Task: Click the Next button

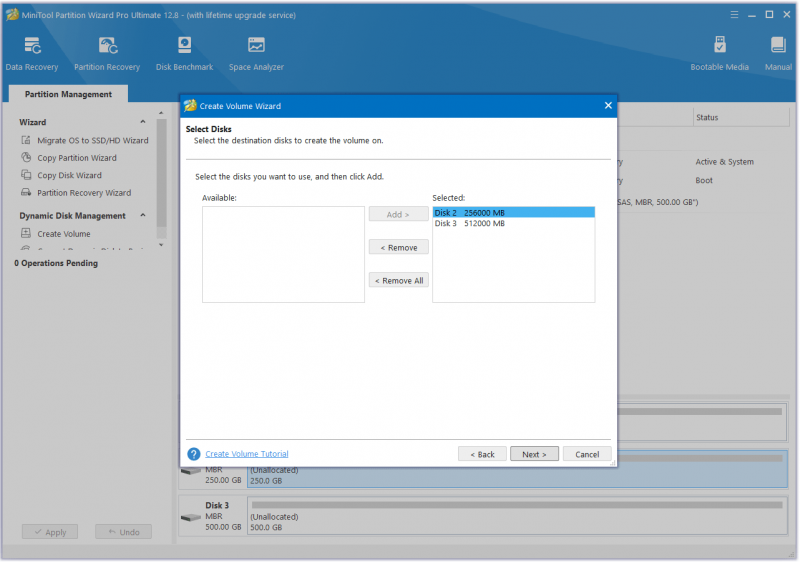Action: pyautogui.click(x=534, y=454)
